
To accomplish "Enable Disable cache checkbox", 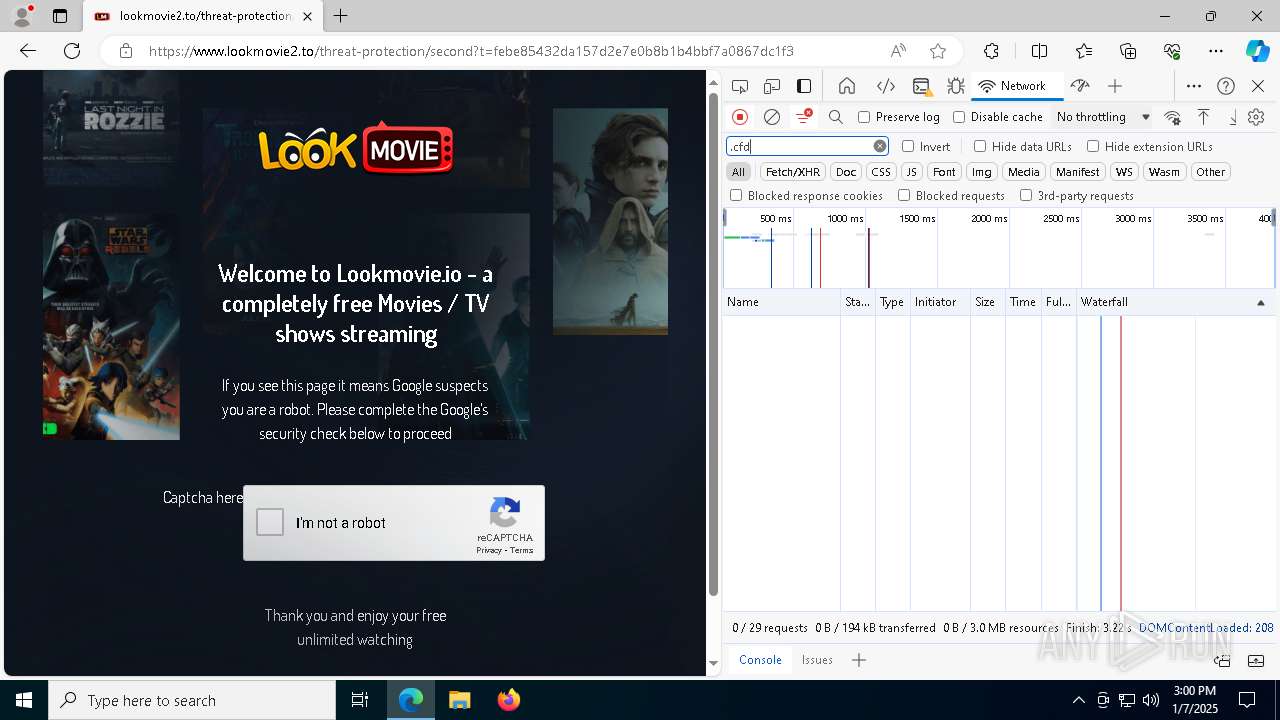I will click(x=959, y=117).
